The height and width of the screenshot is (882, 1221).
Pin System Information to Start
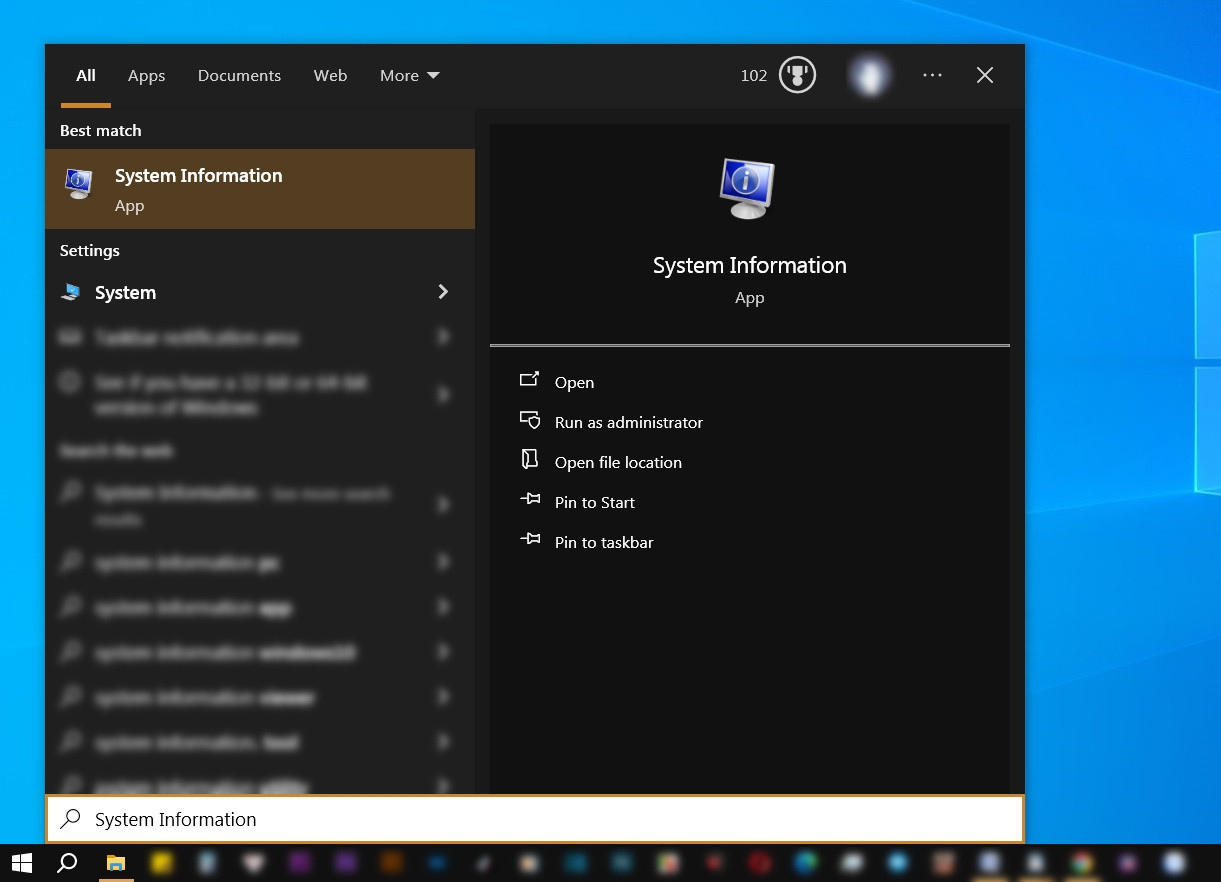click(x=594, y=503)
